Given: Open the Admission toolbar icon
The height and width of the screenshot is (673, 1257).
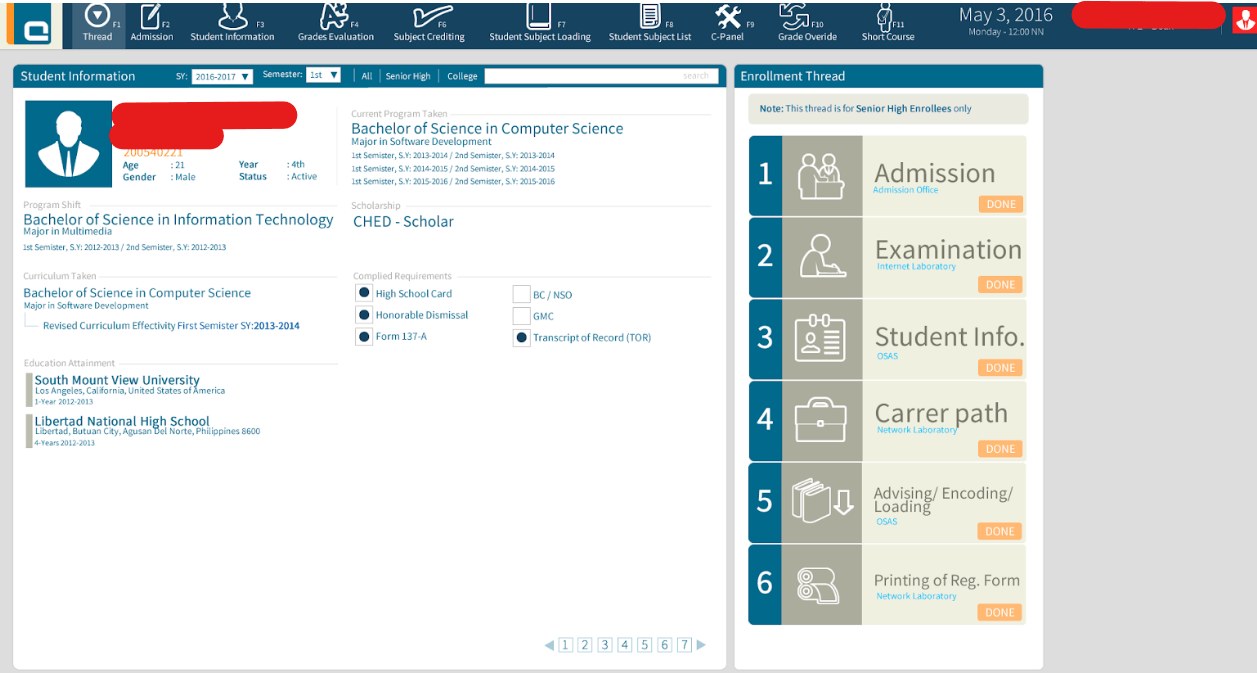Looking at the screenshot, I should tap(152, 24).
